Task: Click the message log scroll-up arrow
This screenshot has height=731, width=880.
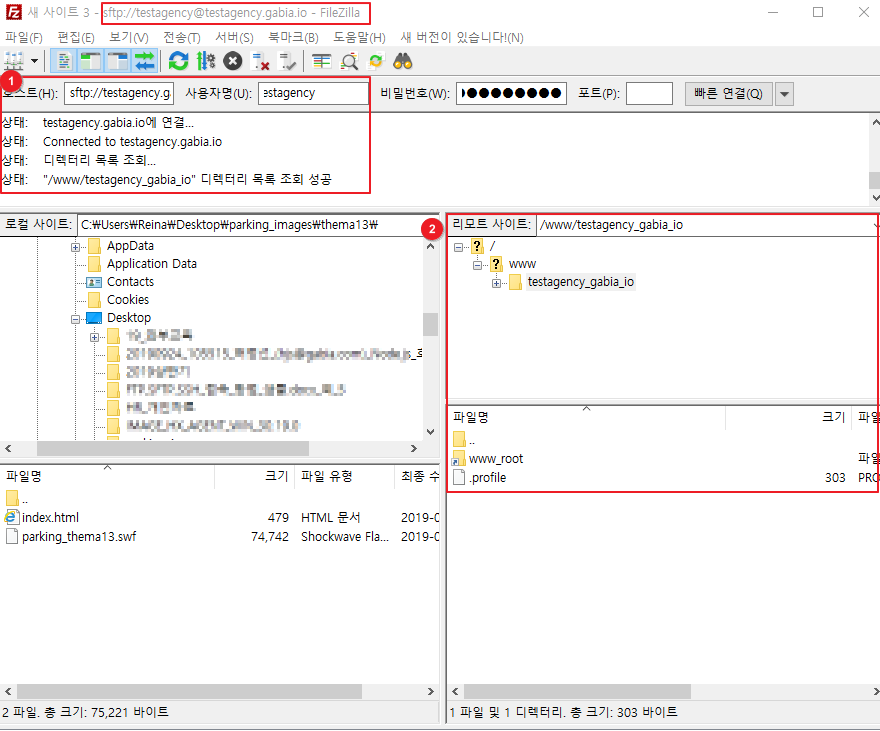Action: (875, 122)
